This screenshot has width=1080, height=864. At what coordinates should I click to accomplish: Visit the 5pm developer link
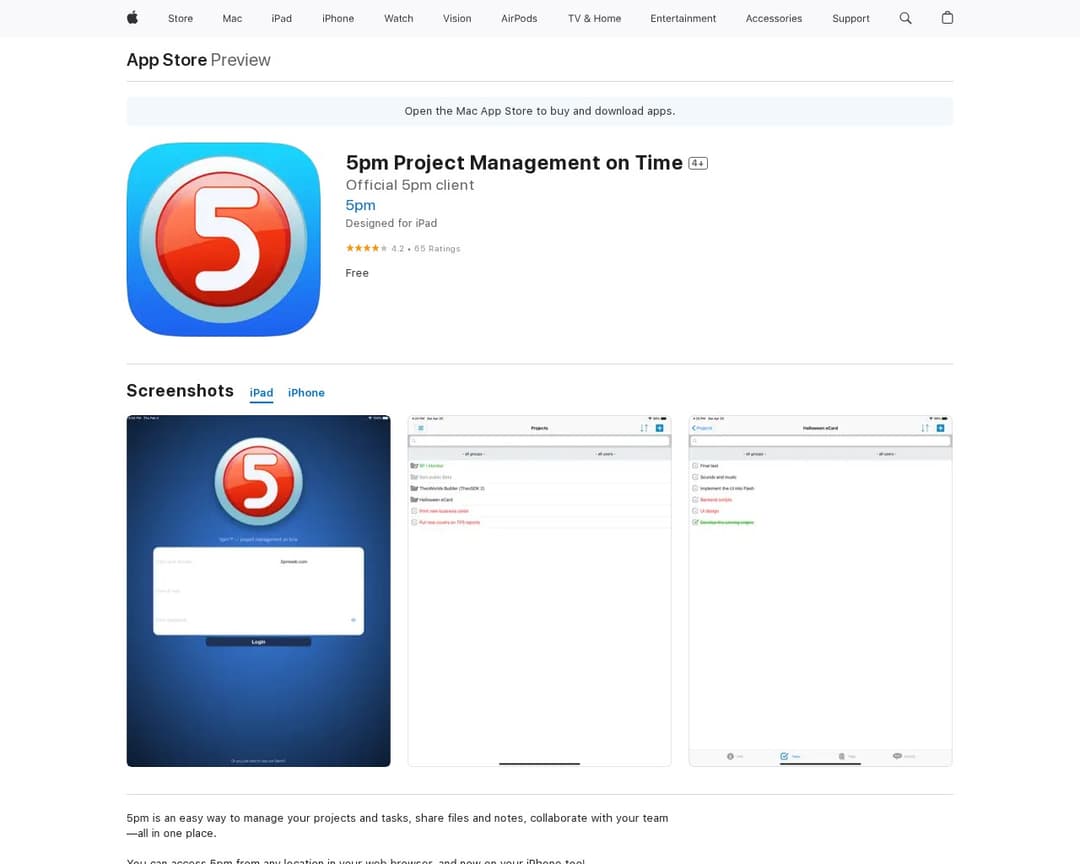click(x=360, y=205)
